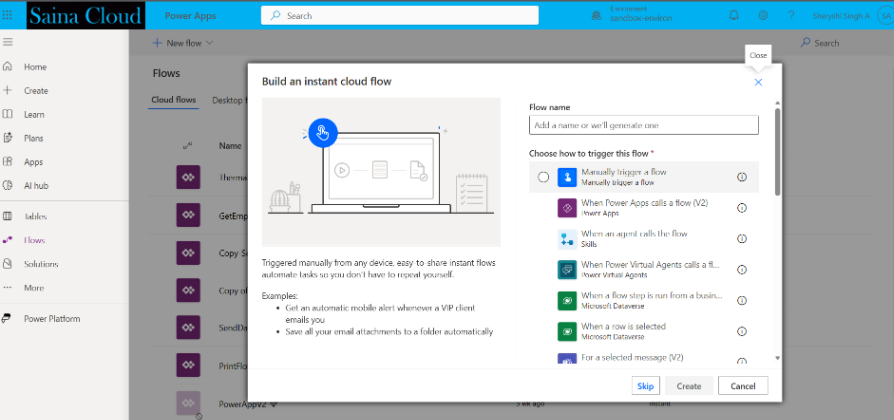This screenshot has height=420, width=894.
Task: Switch to the Cloud flows tab
Action: 173,100
